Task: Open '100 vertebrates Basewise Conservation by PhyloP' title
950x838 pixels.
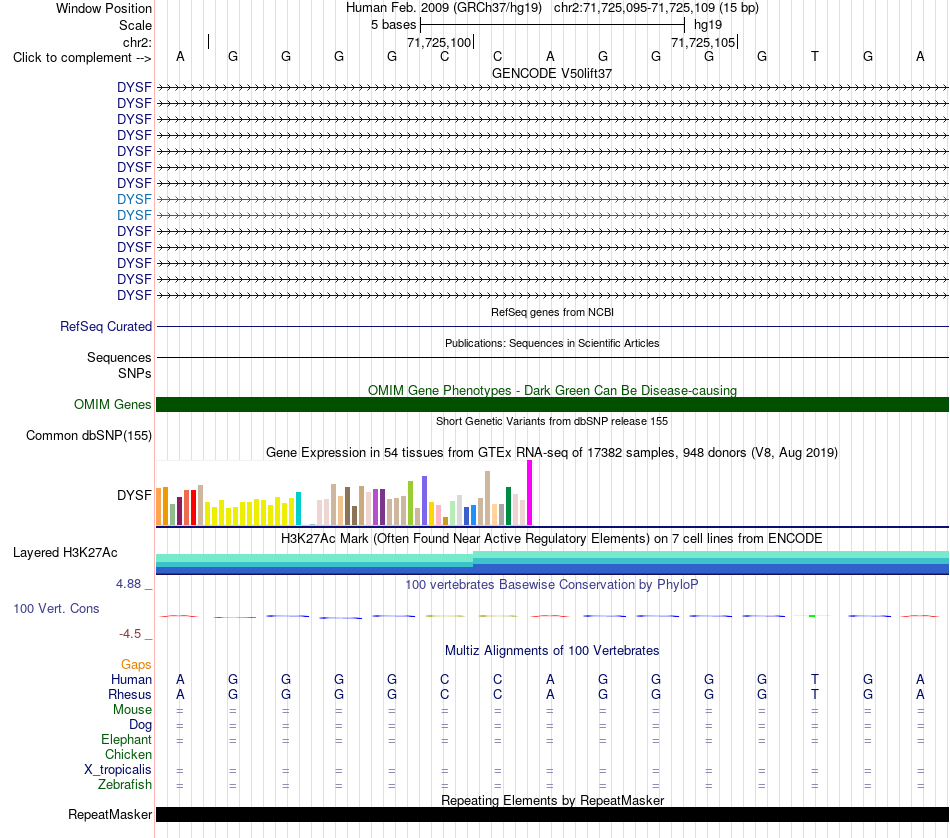Action: coord(552,585)
